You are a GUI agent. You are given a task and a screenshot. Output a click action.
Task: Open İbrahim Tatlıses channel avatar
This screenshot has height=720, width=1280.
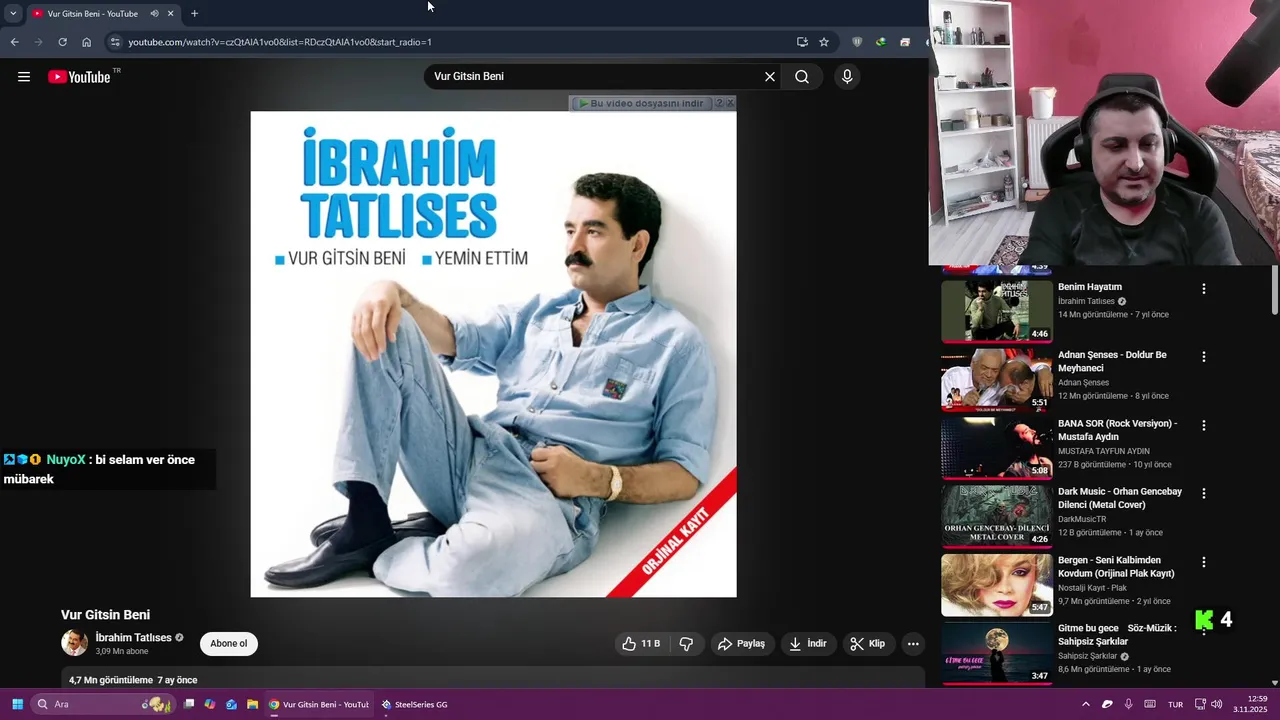coord(75,643)
